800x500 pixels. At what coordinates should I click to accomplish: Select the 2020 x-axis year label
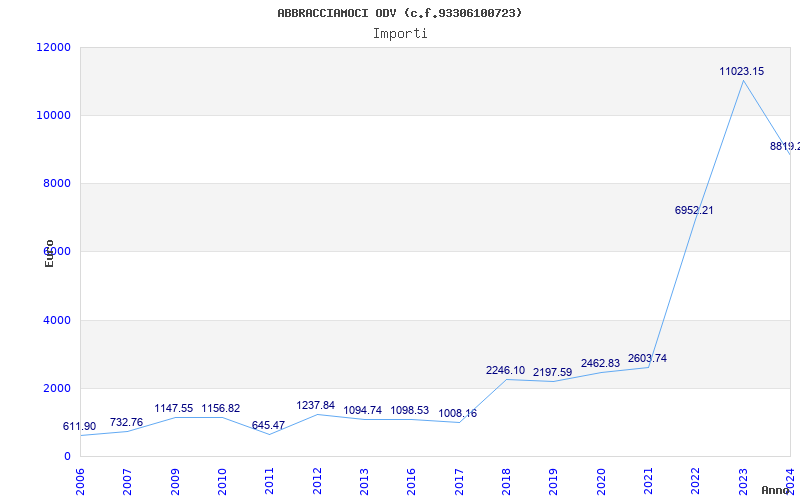[601, 481]
